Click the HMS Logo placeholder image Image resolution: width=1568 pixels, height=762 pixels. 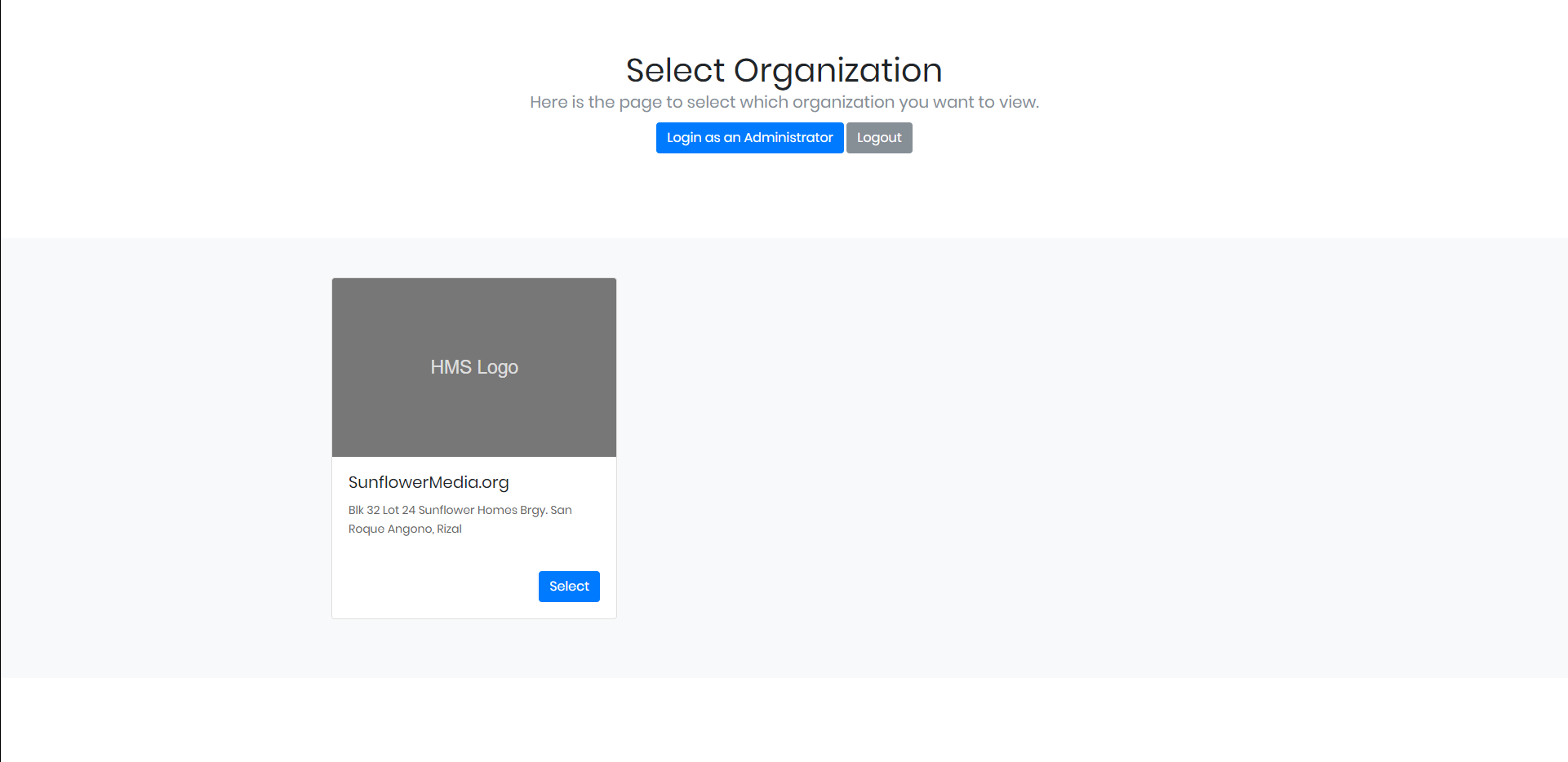tap(473, 366)
